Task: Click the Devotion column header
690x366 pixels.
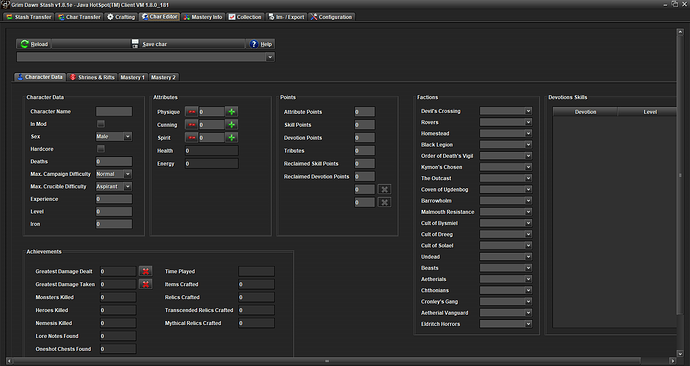Action: click(585, 112)
